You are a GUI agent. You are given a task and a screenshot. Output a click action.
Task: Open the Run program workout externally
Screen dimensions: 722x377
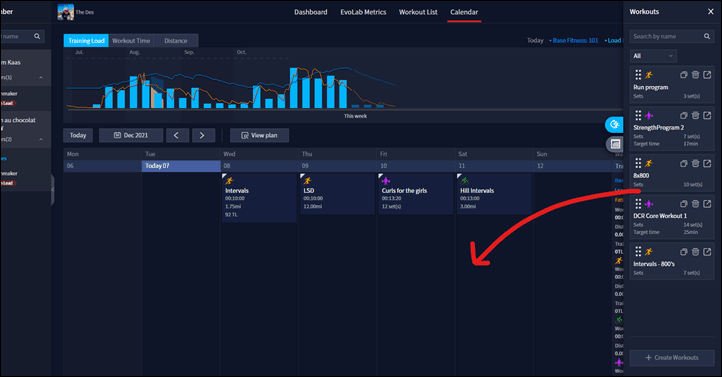[x=707, y=75]
